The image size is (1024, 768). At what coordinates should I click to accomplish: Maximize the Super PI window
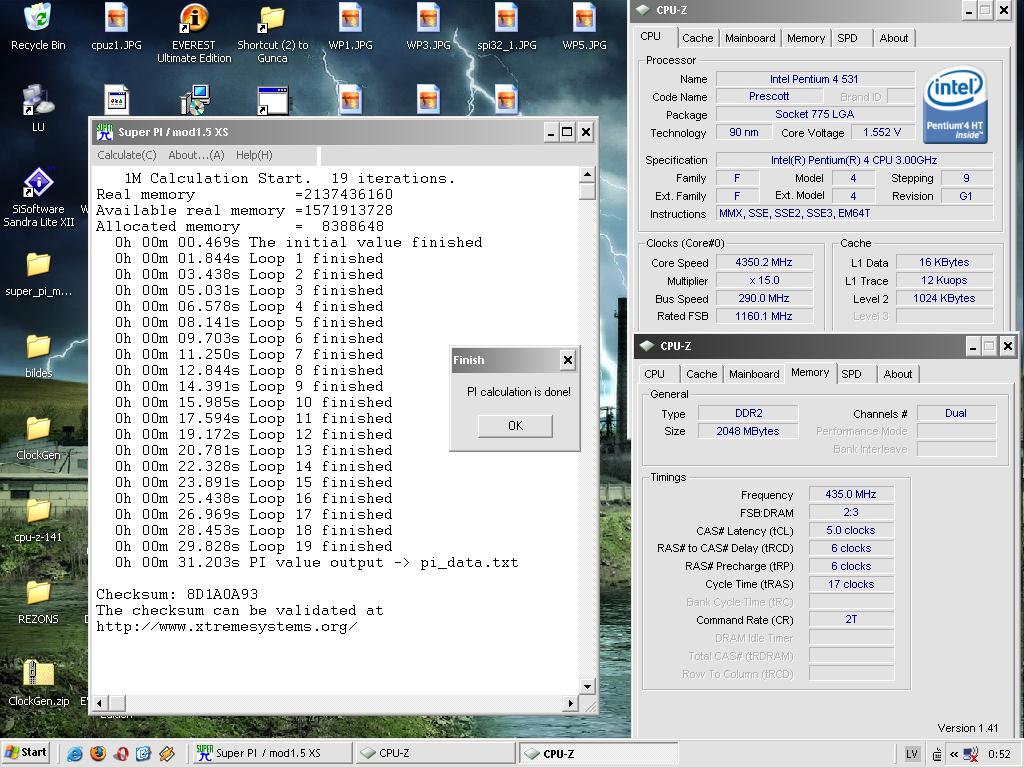[x=568, y=133]
